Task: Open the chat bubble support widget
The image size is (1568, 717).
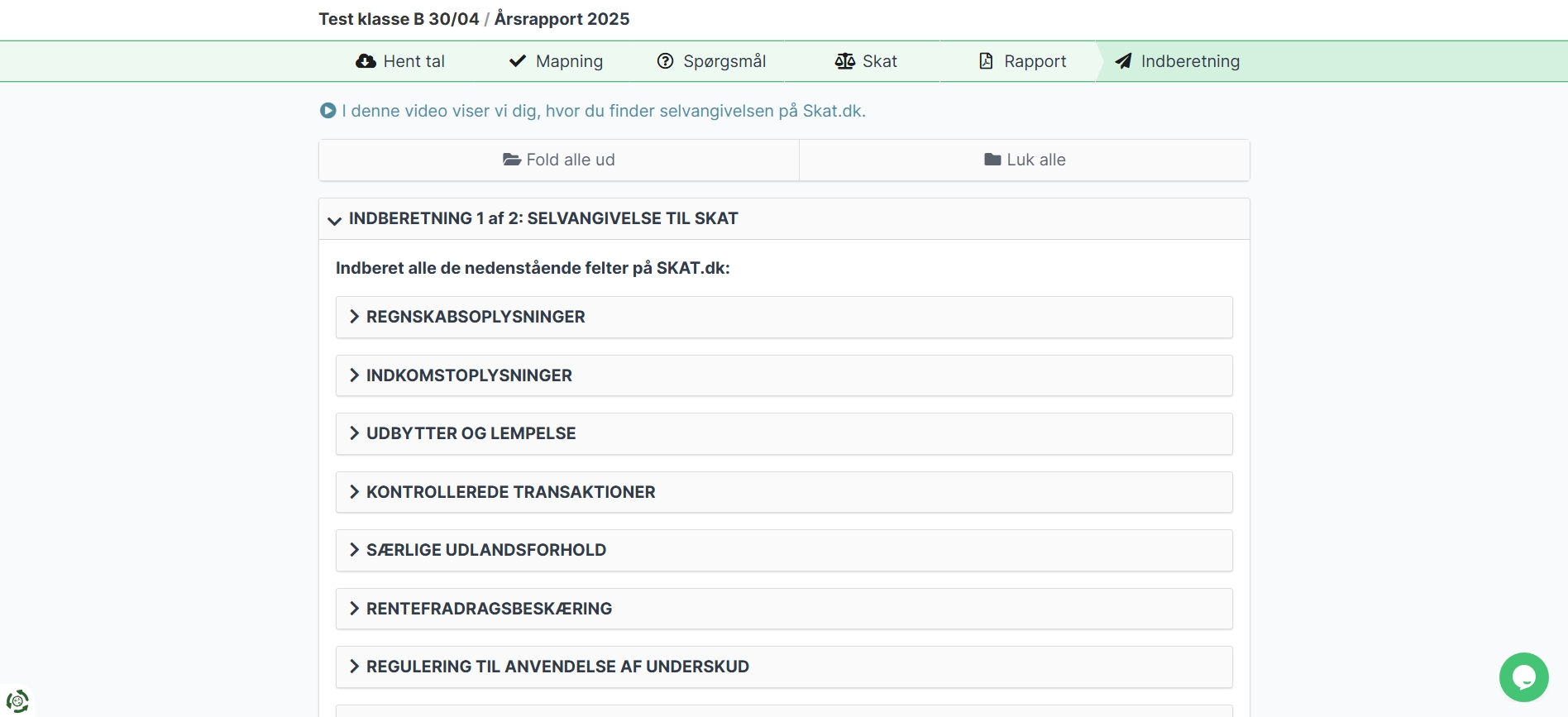Action: 1523,677
